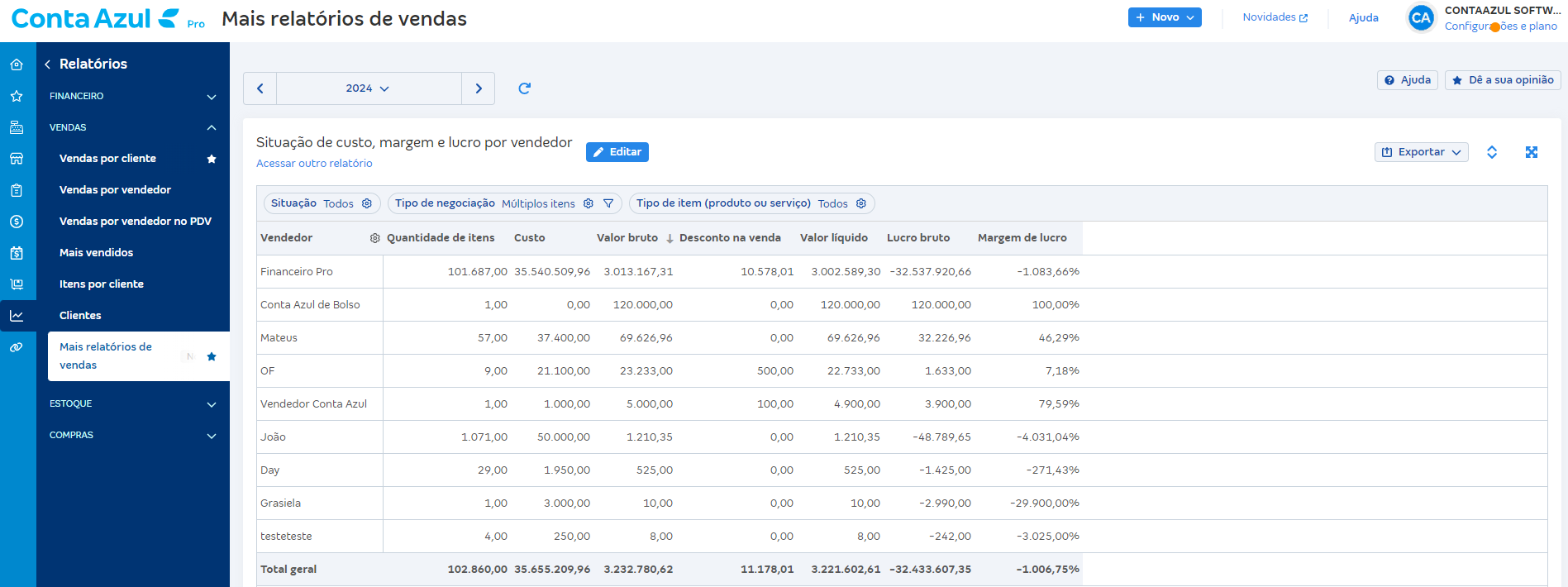Open Novidades link
Image resolution: width=1568 pixels, height=587 pixels.
(1275, 17)
